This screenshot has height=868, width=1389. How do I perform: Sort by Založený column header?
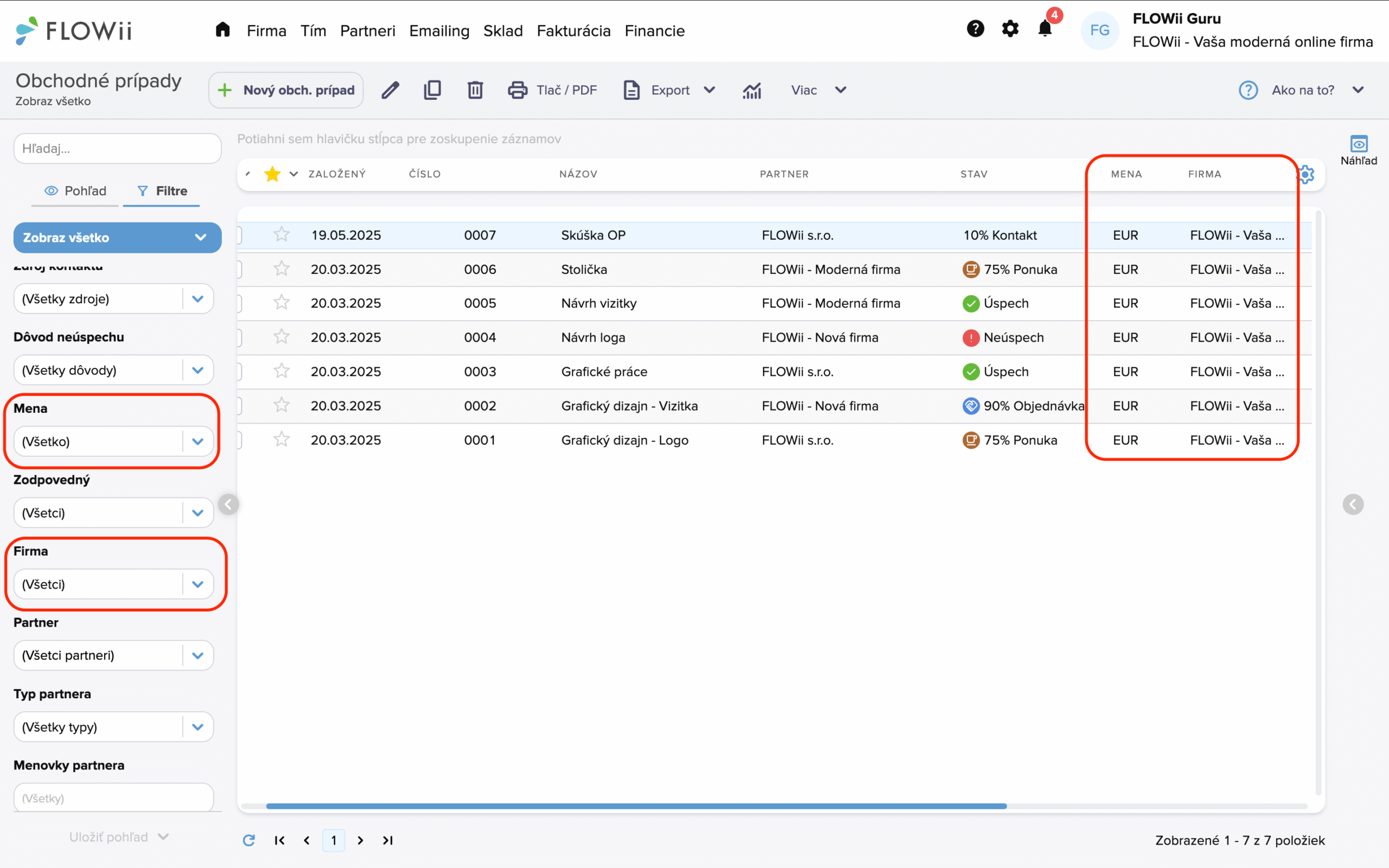tap(337, 174)
